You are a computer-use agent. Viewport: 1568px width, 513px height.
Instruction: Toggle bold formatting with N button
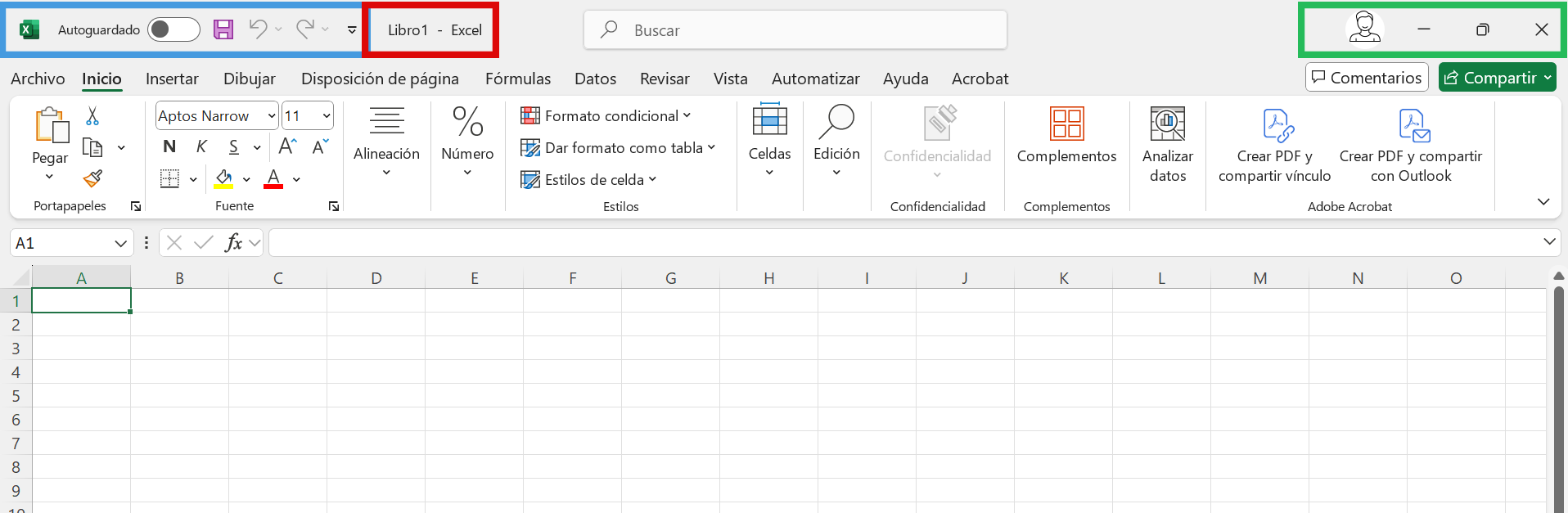[x=169, y=146]
